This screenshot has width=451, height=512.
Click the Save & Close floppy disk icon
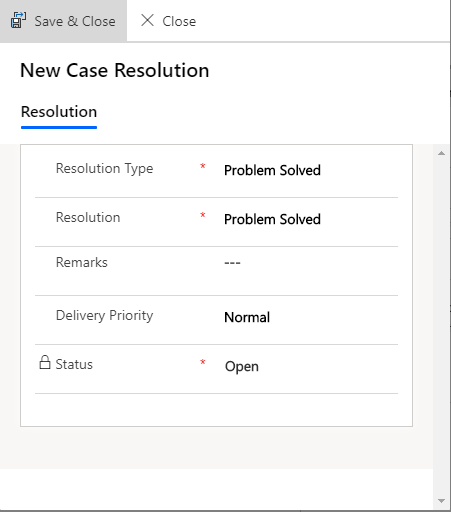[18, 21]
